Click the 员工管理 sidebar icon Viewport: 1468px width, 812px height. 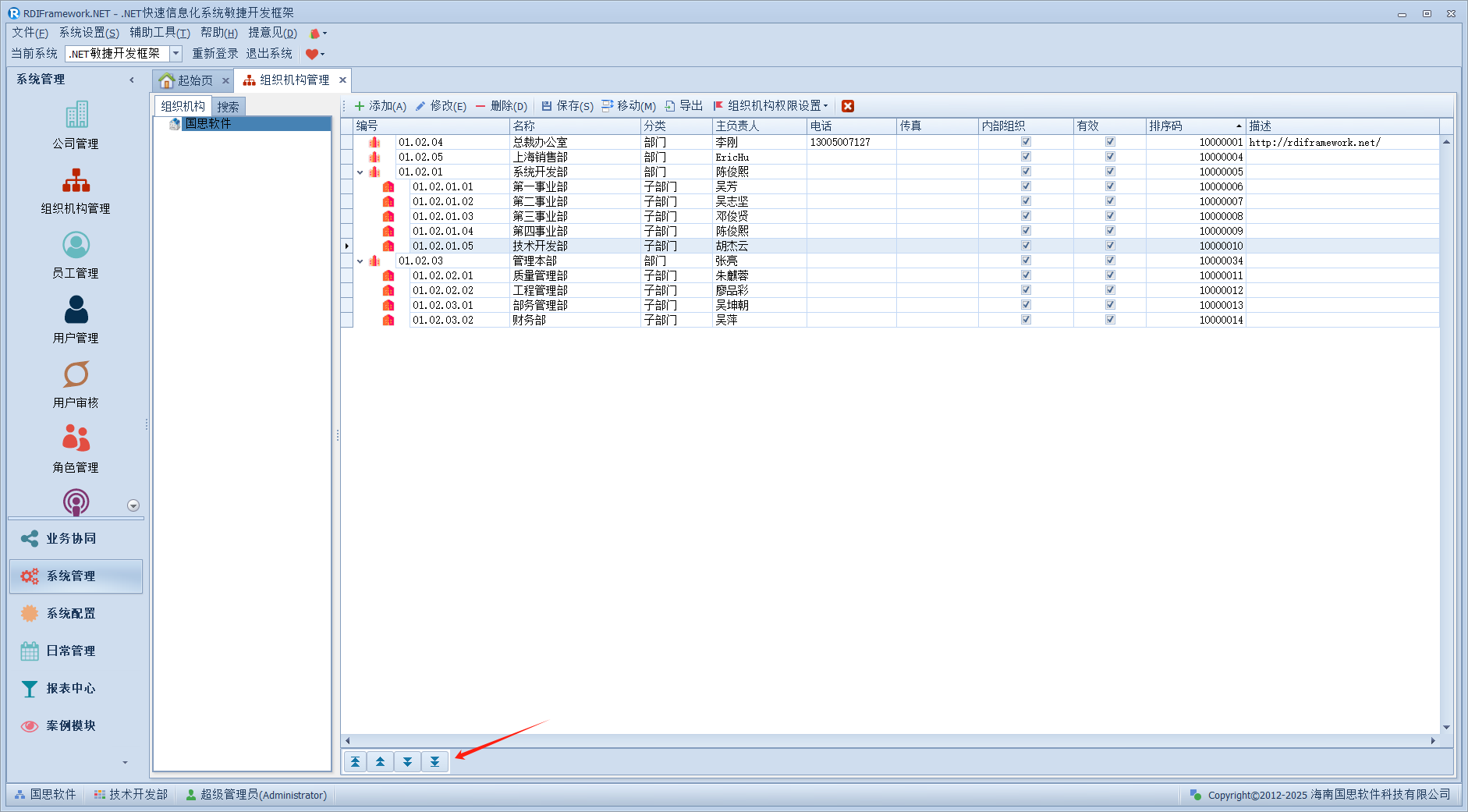(x=76, y=246)
